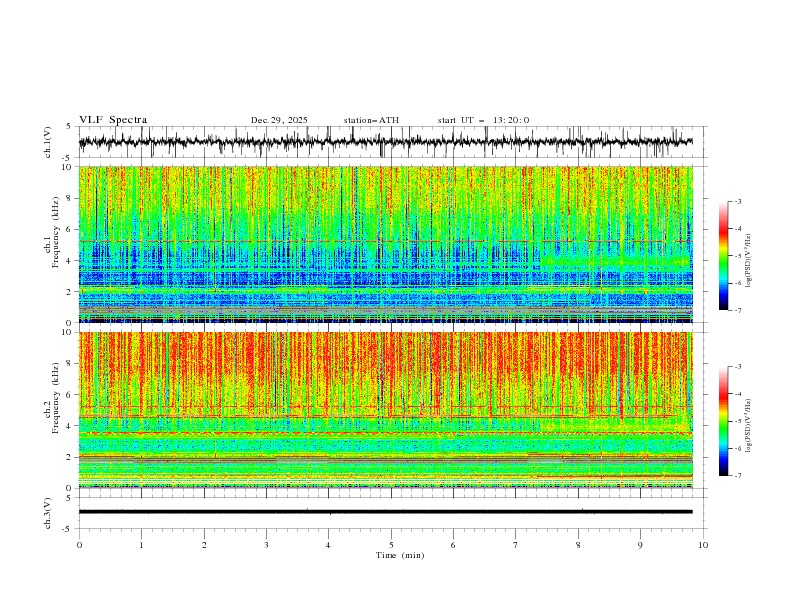Click time axis tick label "5"
Screen dimensions: 792x612
(391, 545)
